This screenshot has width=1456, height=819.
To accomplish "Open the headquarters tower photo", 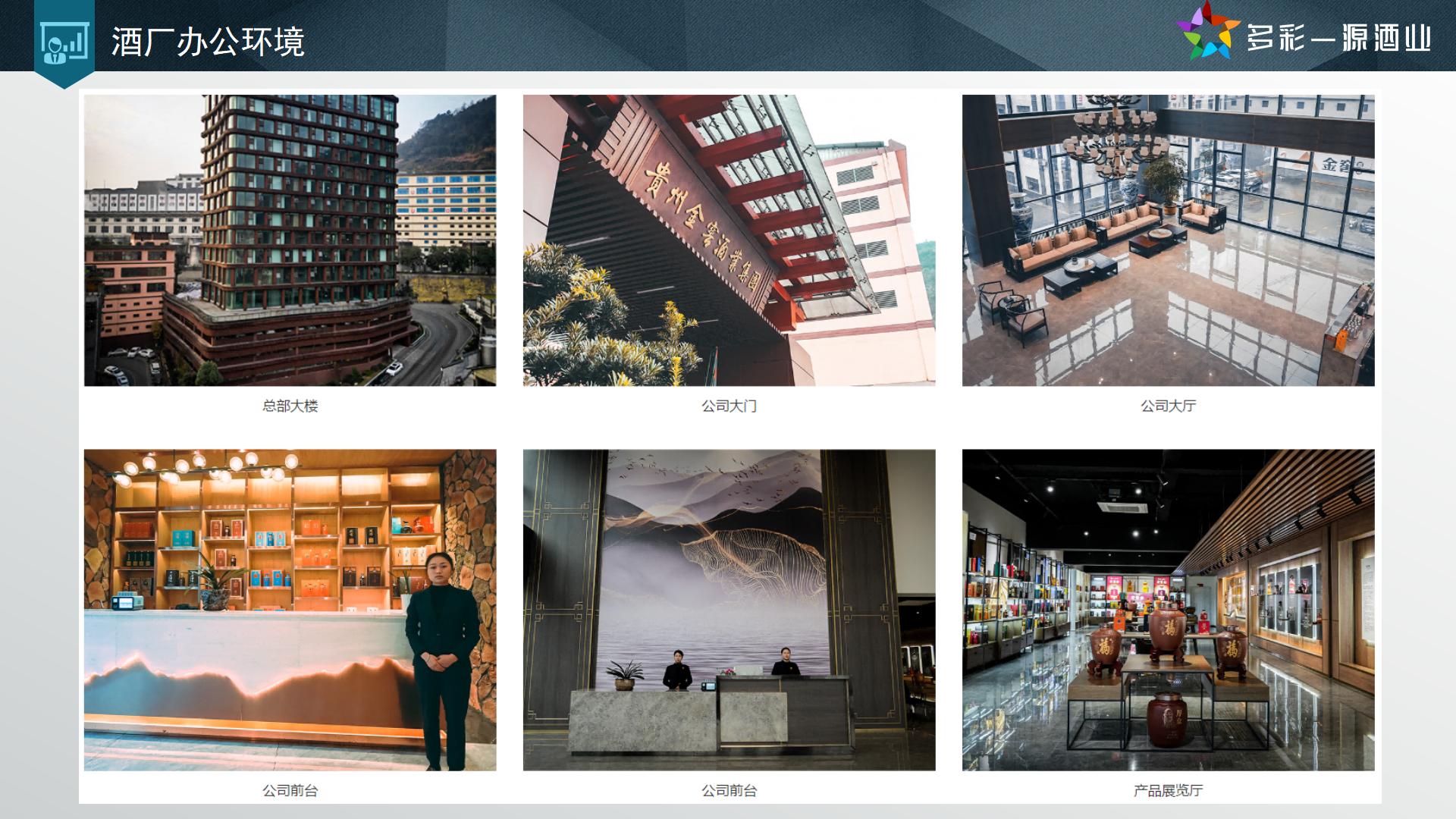I will 290,240.
